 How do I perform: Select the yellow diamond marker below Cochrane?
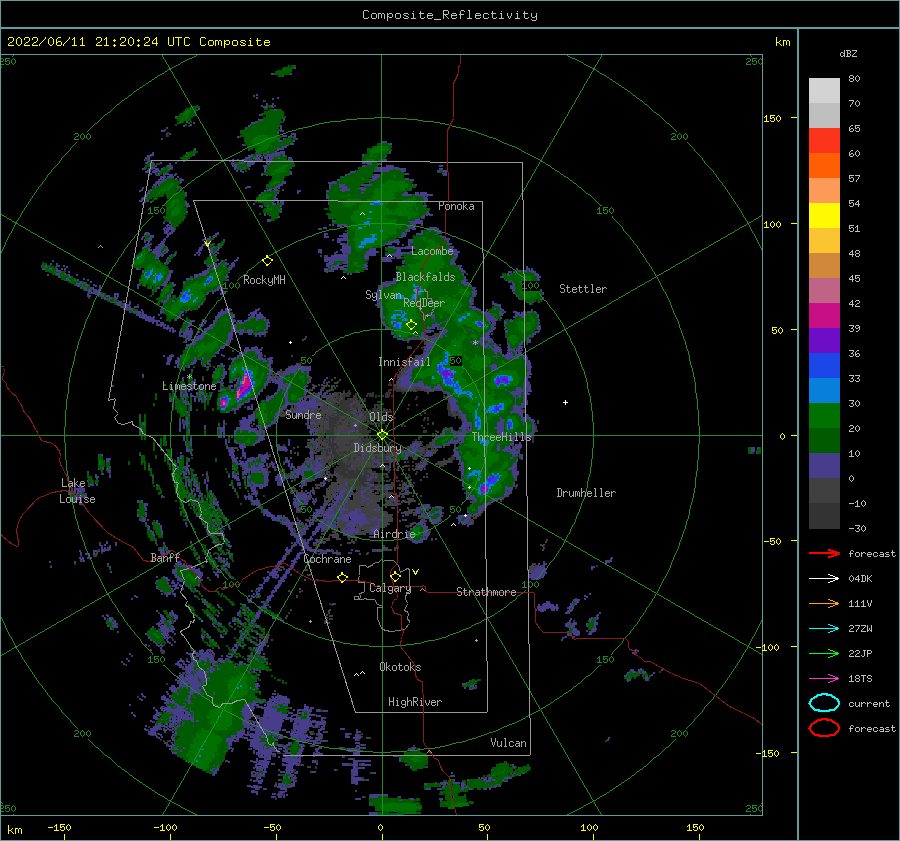pos(342,577)
